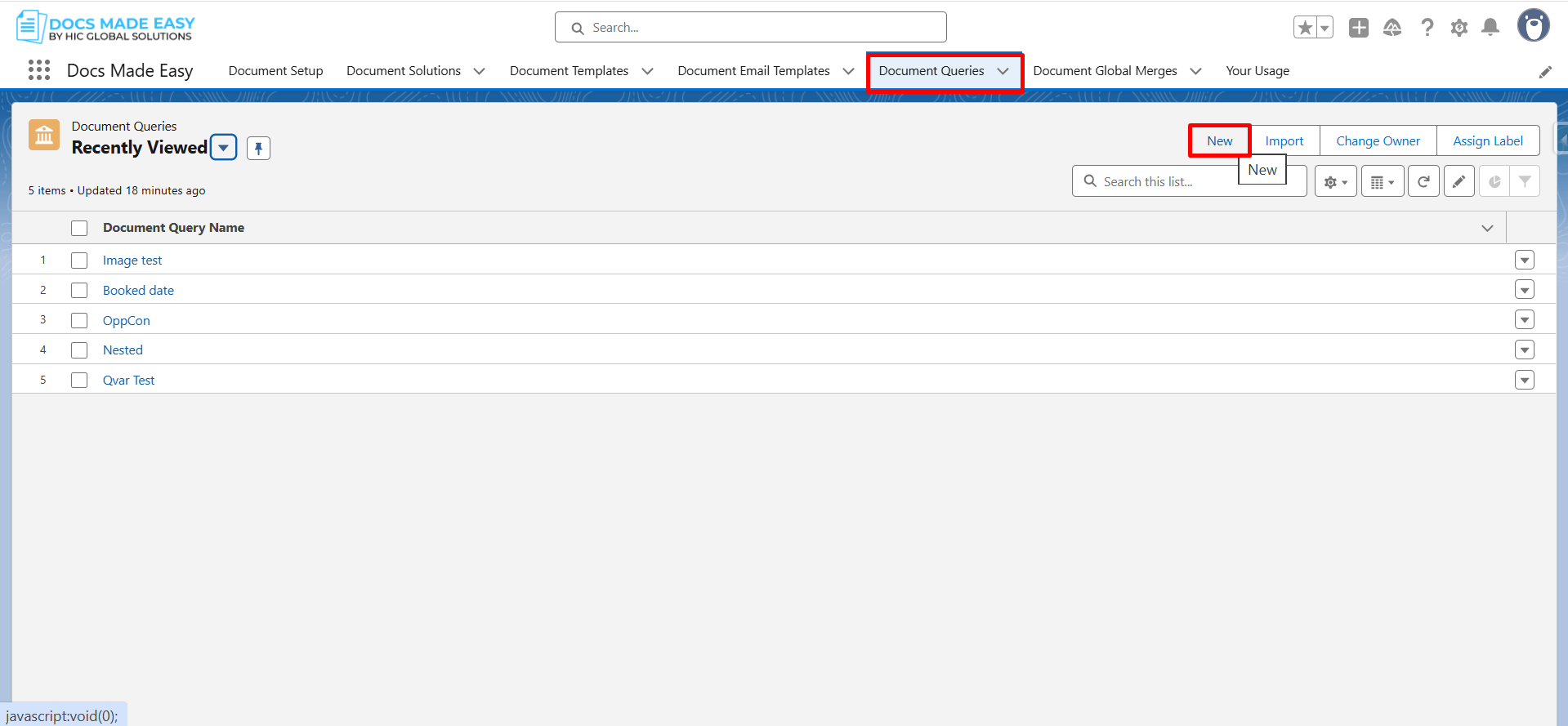Image resolution: width=1568 pixels, height=726 pixels.
Task: Refresh the Document Queries list
Action: coord(1423,181)
